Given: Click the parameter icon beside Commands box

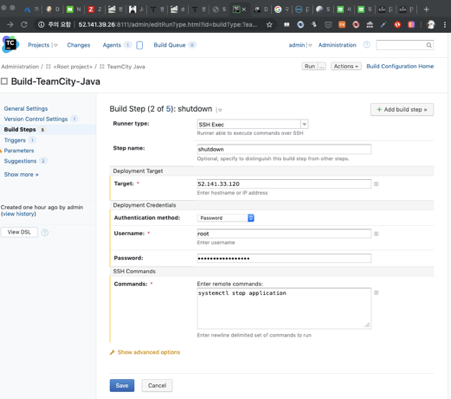Looking at the screenshot, I should (x=376, y=293).
